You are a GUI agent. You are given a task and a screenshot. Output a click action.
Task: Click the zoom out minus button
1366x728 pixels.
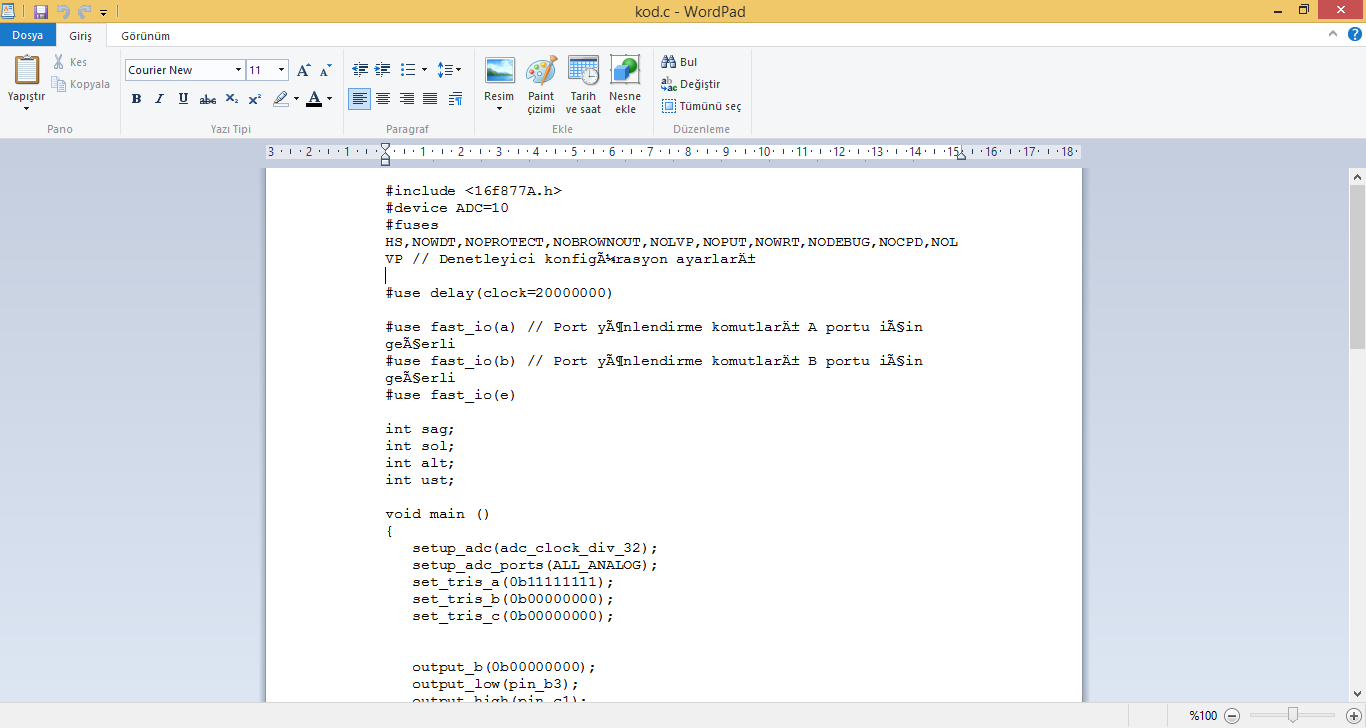[1232, 715]
